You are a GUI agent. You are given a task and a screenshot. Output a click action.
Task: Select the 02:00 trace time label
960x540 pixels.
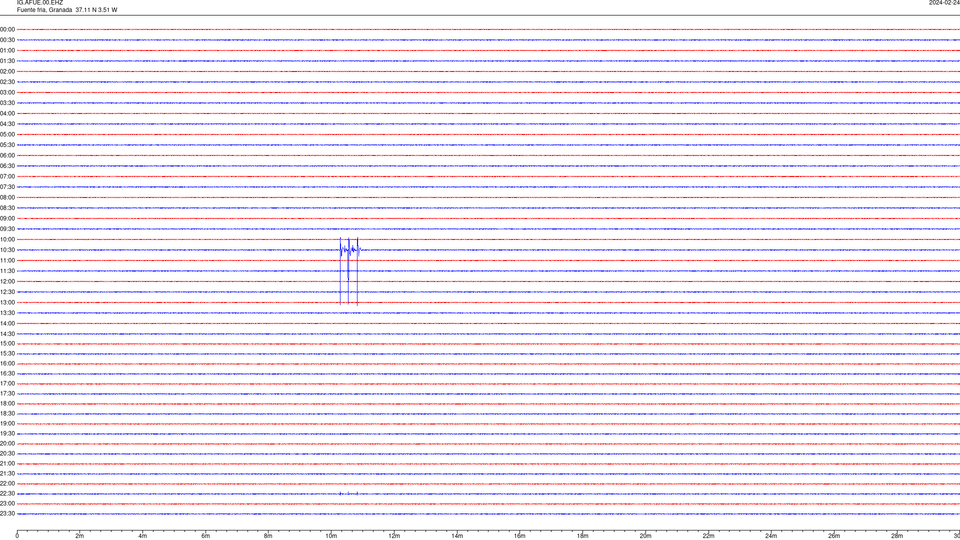coord(7,71)
